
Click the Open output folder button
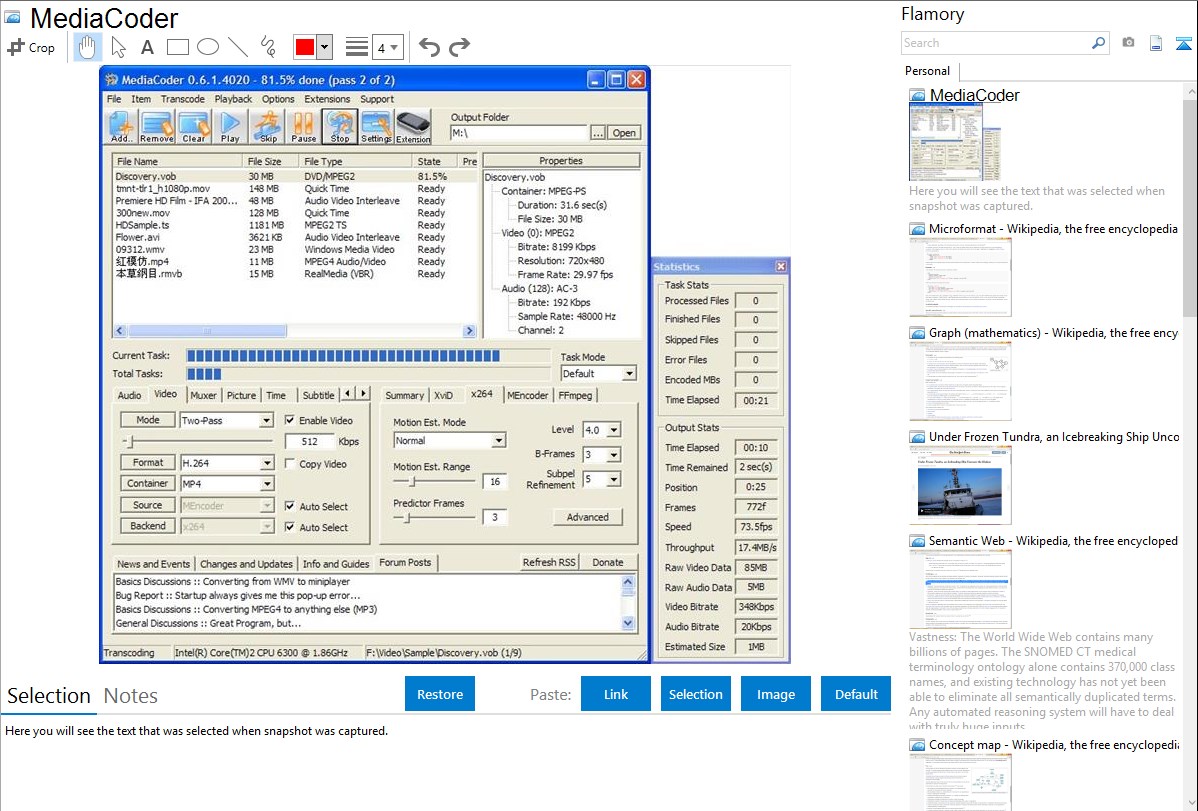tap(623, 133)
